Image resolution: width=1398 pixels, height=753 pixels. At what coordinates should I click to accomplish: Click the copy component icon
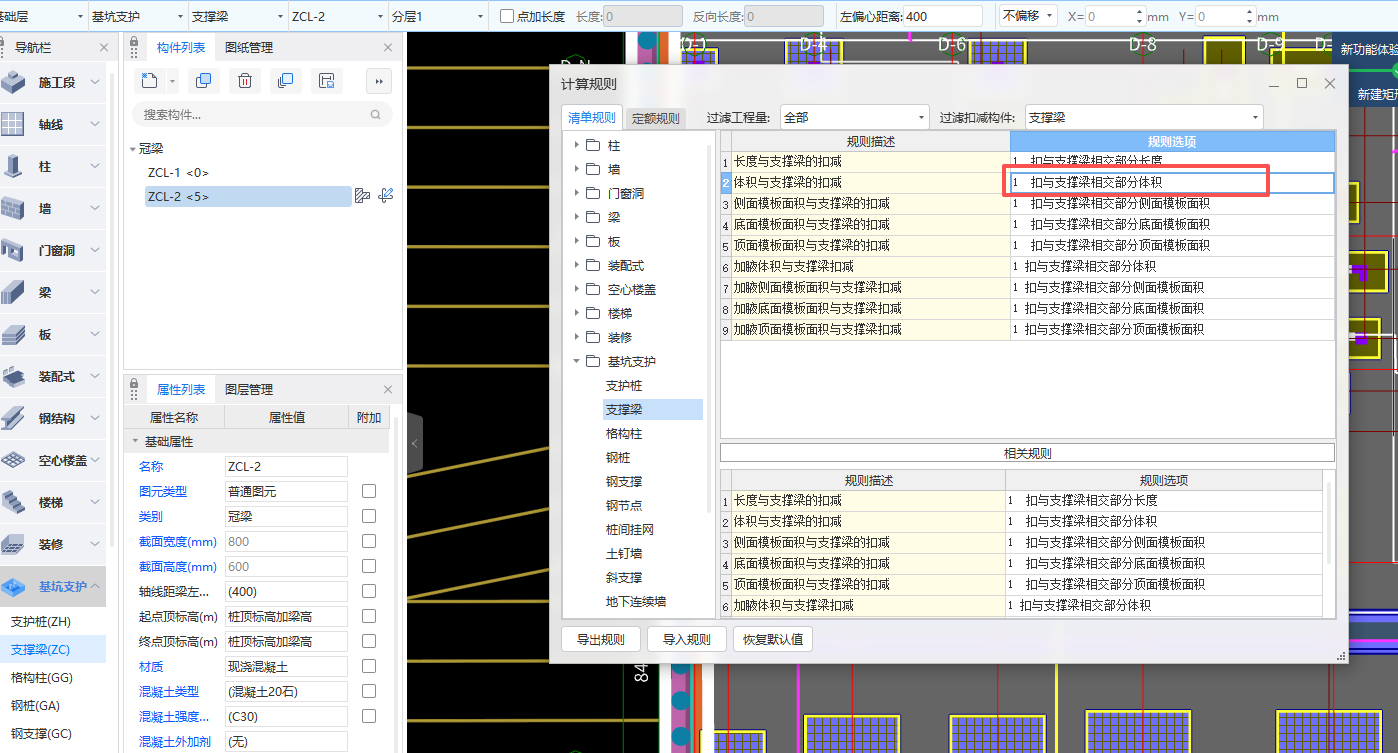click(x=203, y=81)
